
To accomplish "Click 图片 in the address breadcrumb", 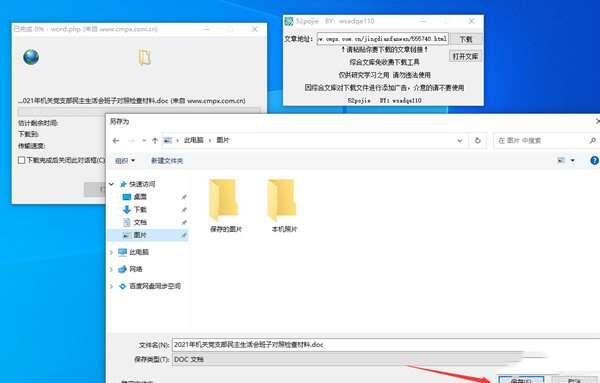I will point(223,140).
